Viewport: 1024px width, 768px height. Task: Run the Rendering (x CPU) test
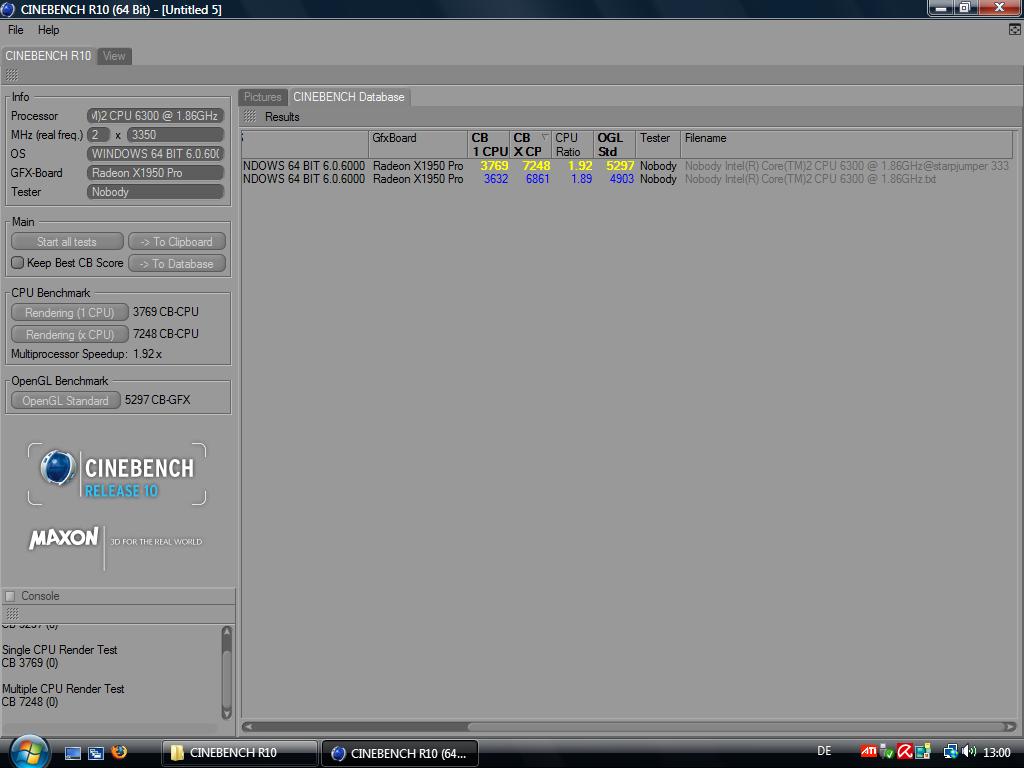69,334
